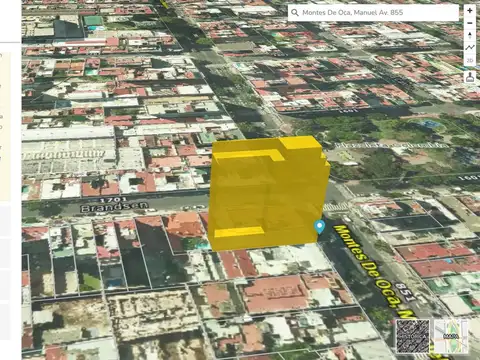Screen dimensions: 480x360
Task: Click the search magnifier icon
Action: click(295, 13)
